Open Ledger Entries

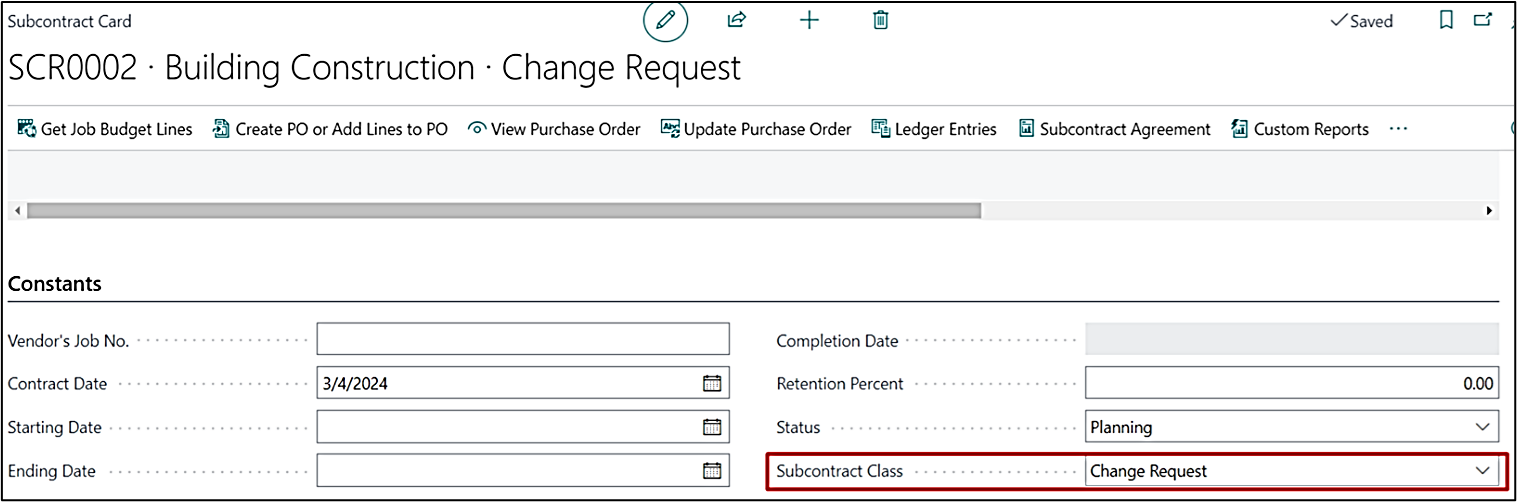934,129
